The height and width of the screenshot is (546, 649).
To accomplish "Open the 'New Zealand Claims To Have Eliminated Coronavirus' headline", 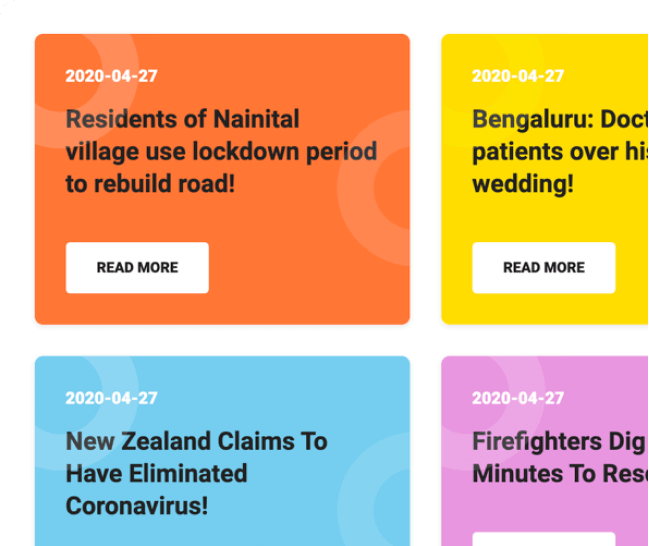I will tap(197, 473).
